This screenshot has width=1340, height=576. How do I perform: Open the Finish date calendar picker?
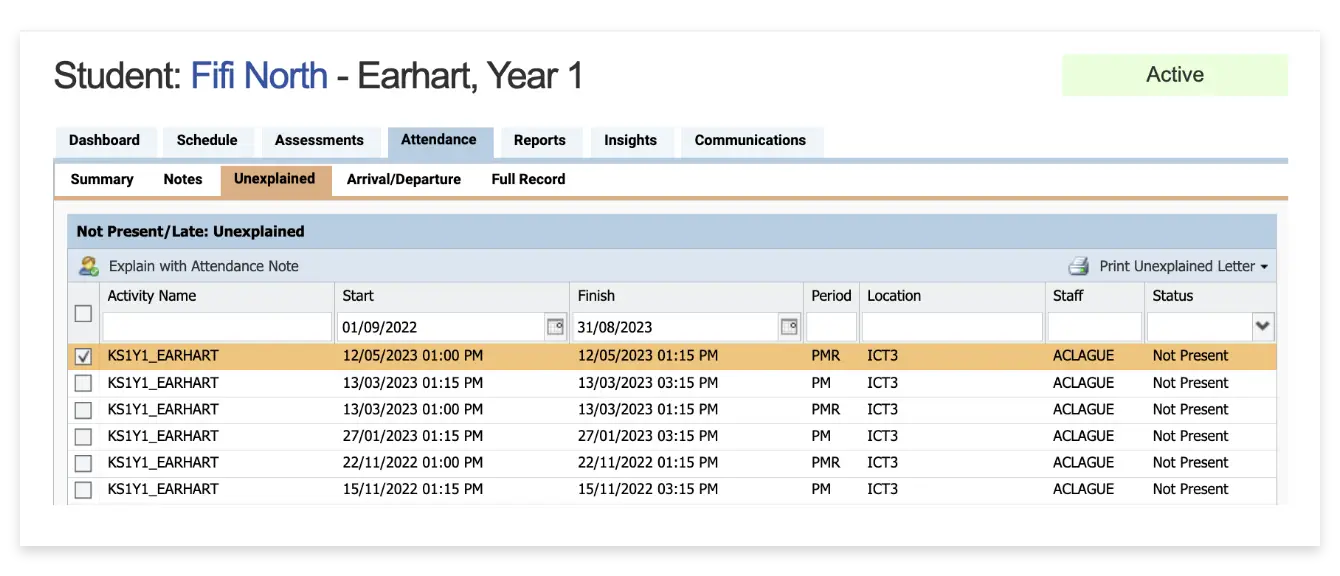pyautogui.click(x=789, y=326)
